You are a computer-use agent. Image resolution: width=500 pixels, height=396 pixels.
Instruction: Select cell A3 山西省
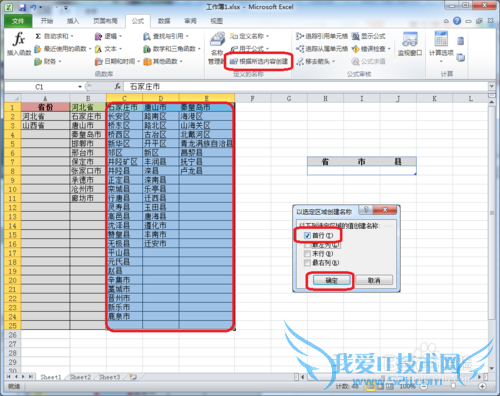tap(45, 125)
